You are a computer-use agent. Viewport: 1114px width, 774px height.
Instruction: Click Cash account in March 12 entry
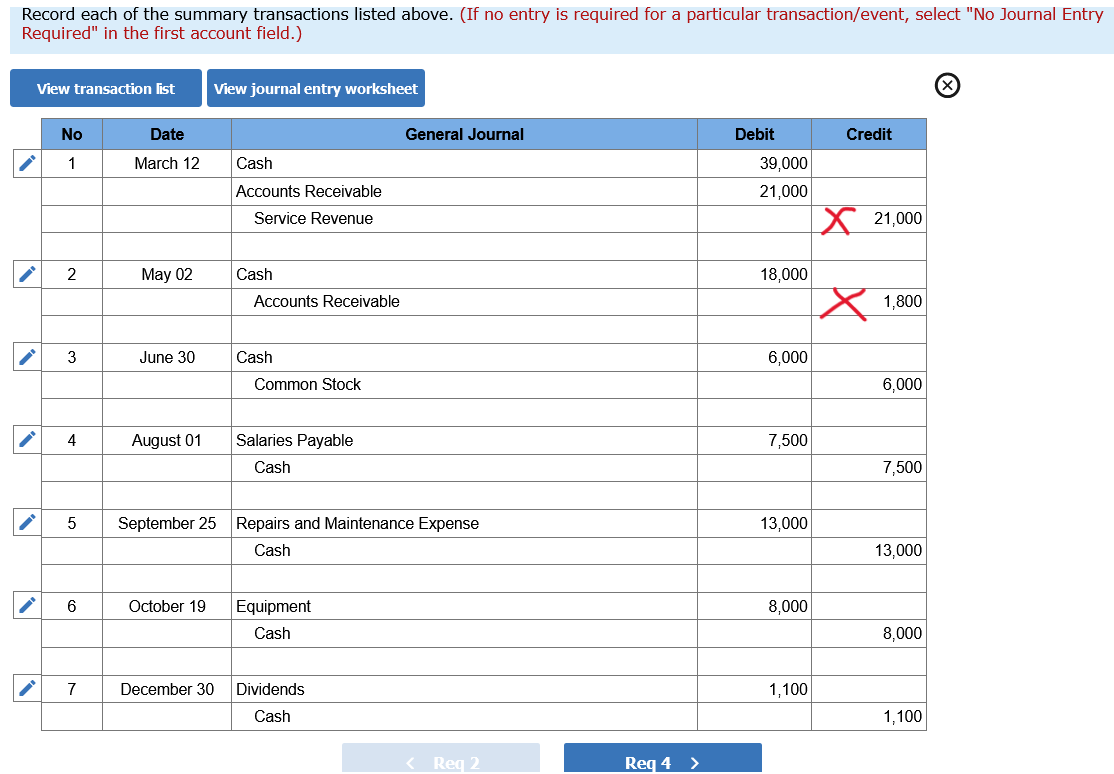pyautogui.click(x=464, y=163)
